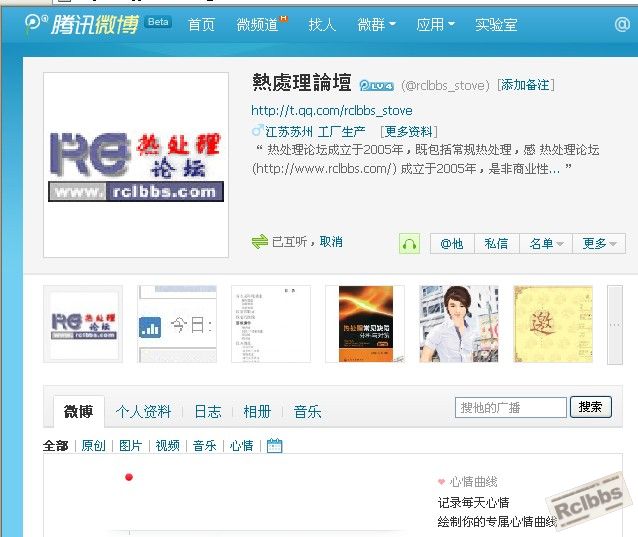
Task: Click the 搜索 search button
Action: click(x=591, y=407)
